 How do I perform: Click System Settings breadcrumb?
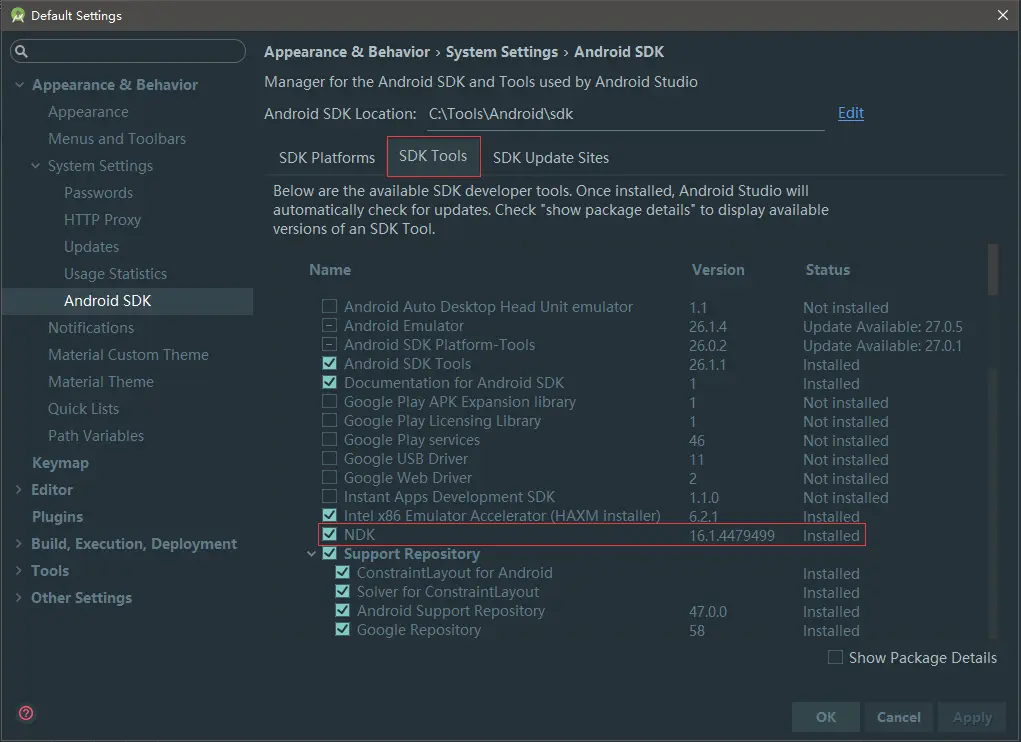point(501,52)
